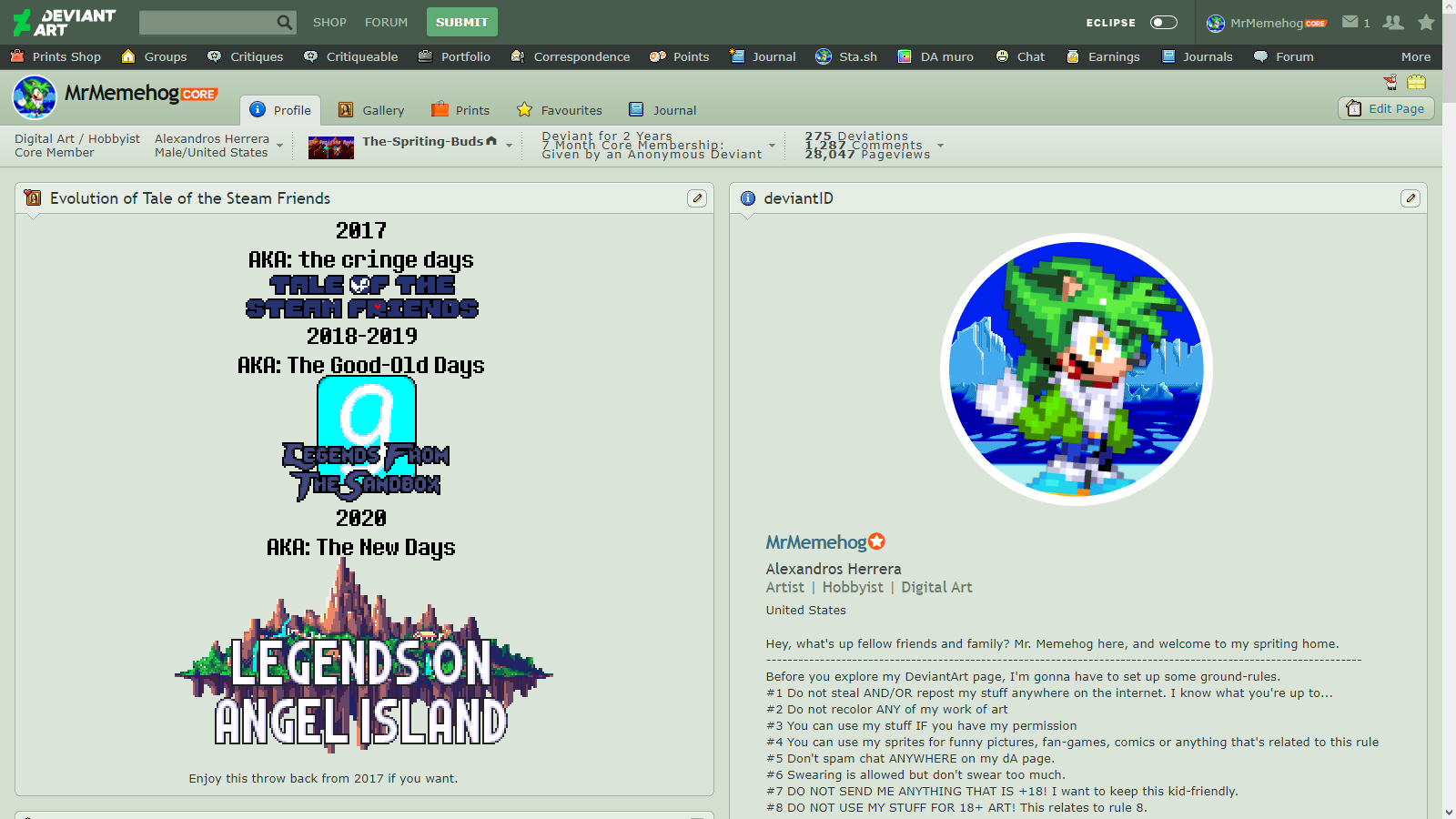This screenshot has height=819, width=1456.
Task: Open the MrMemehog account menu
Action: [x=1267, y=23]
